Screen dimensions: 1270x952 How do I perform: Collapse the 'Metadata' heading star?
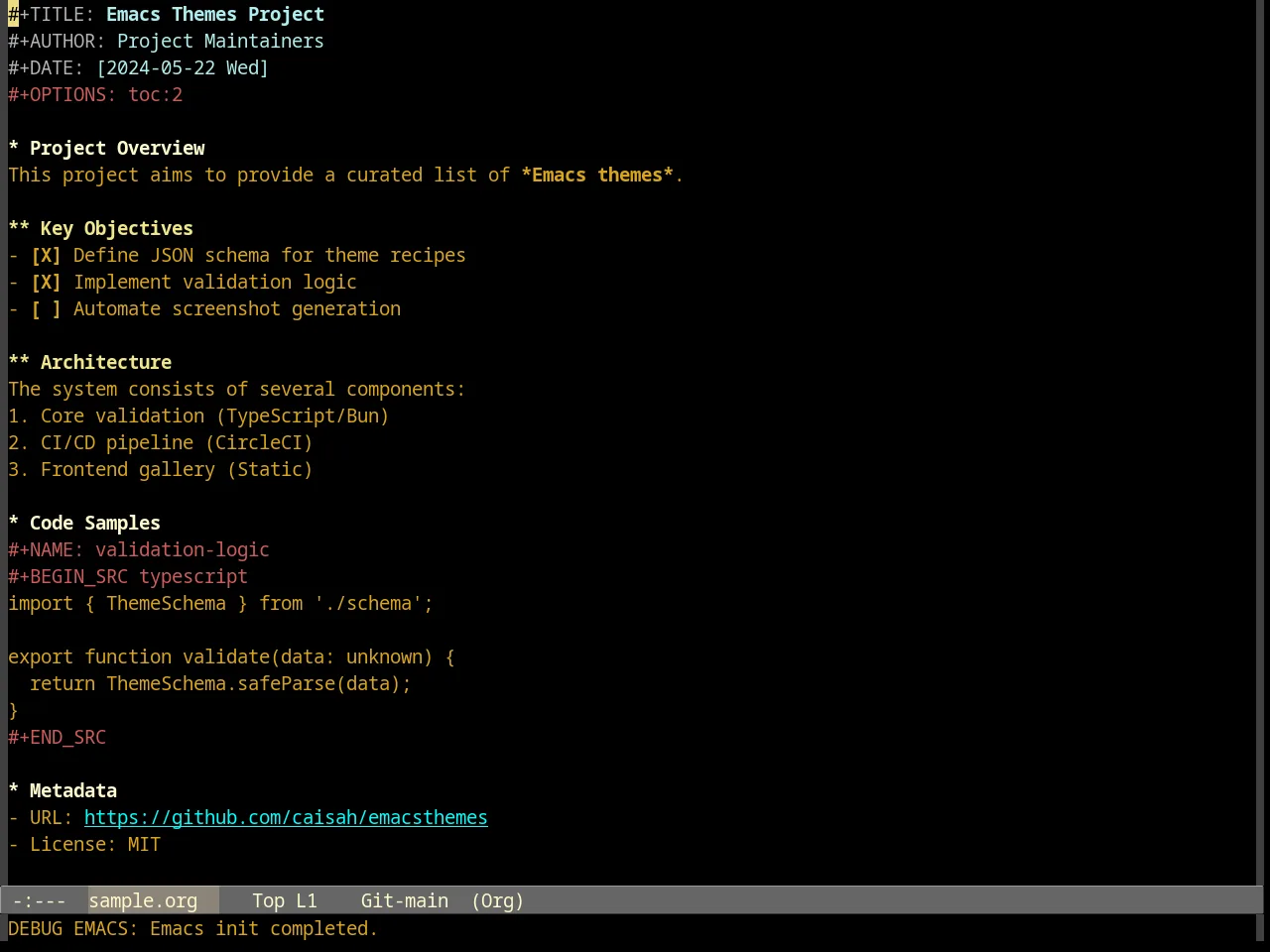tap(14, 791)
